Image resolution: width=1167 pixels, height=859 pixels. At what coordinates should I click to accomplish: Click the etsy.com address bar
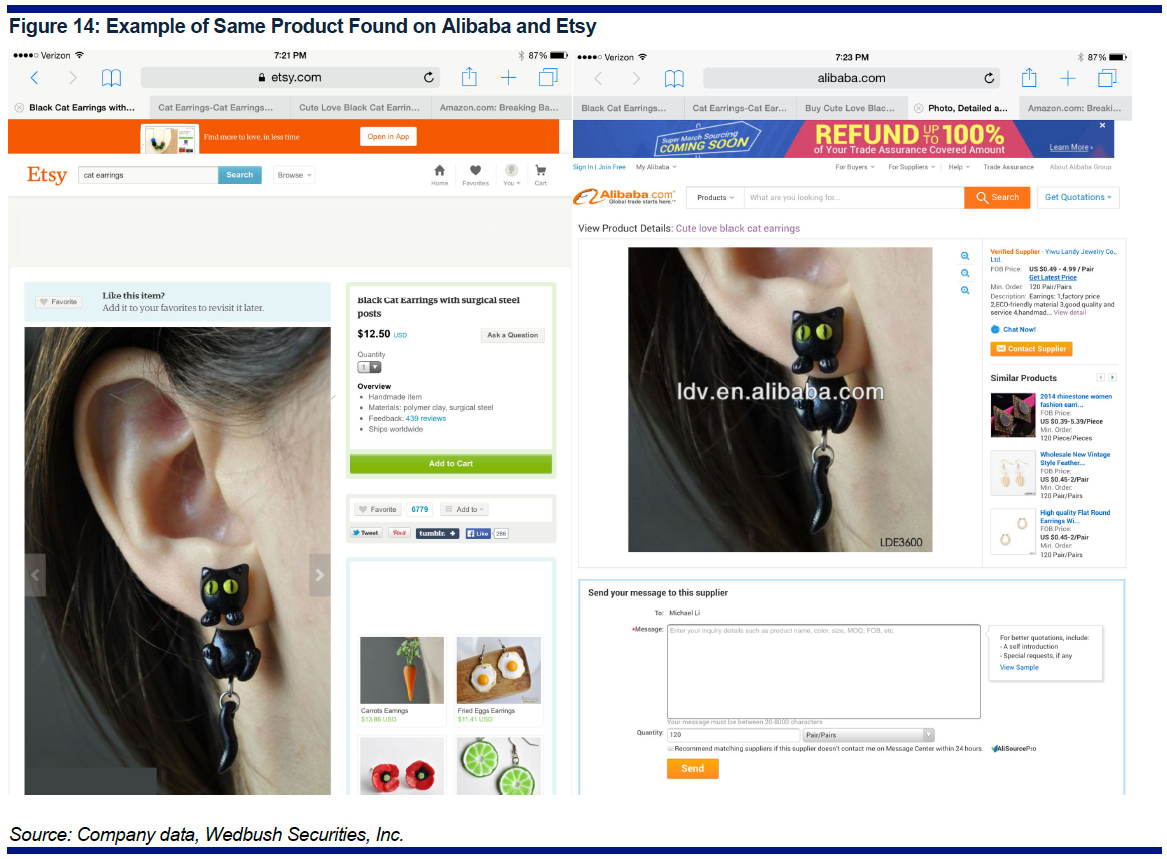point(290,77)
